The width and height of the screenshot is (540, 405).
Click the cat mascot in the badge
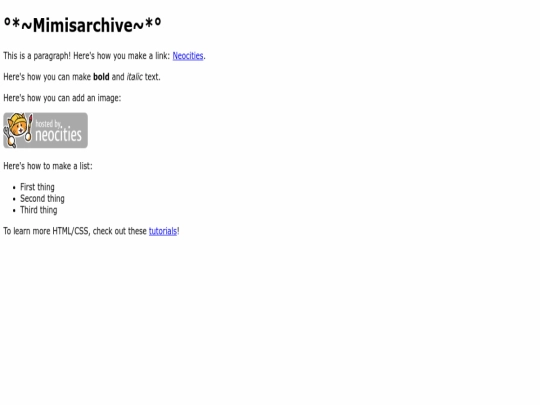point(17,129)
